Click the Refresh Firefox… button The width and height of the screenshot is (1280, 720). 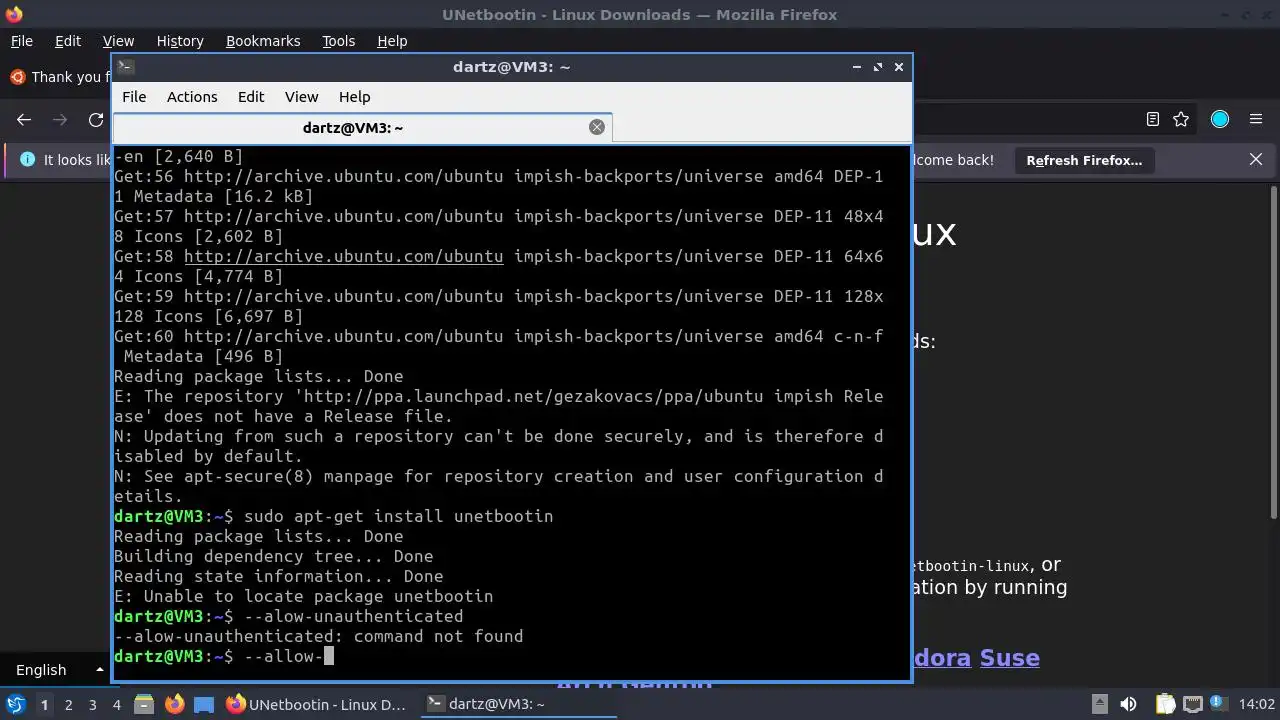pyautogui.click(x=1084, y=160)
